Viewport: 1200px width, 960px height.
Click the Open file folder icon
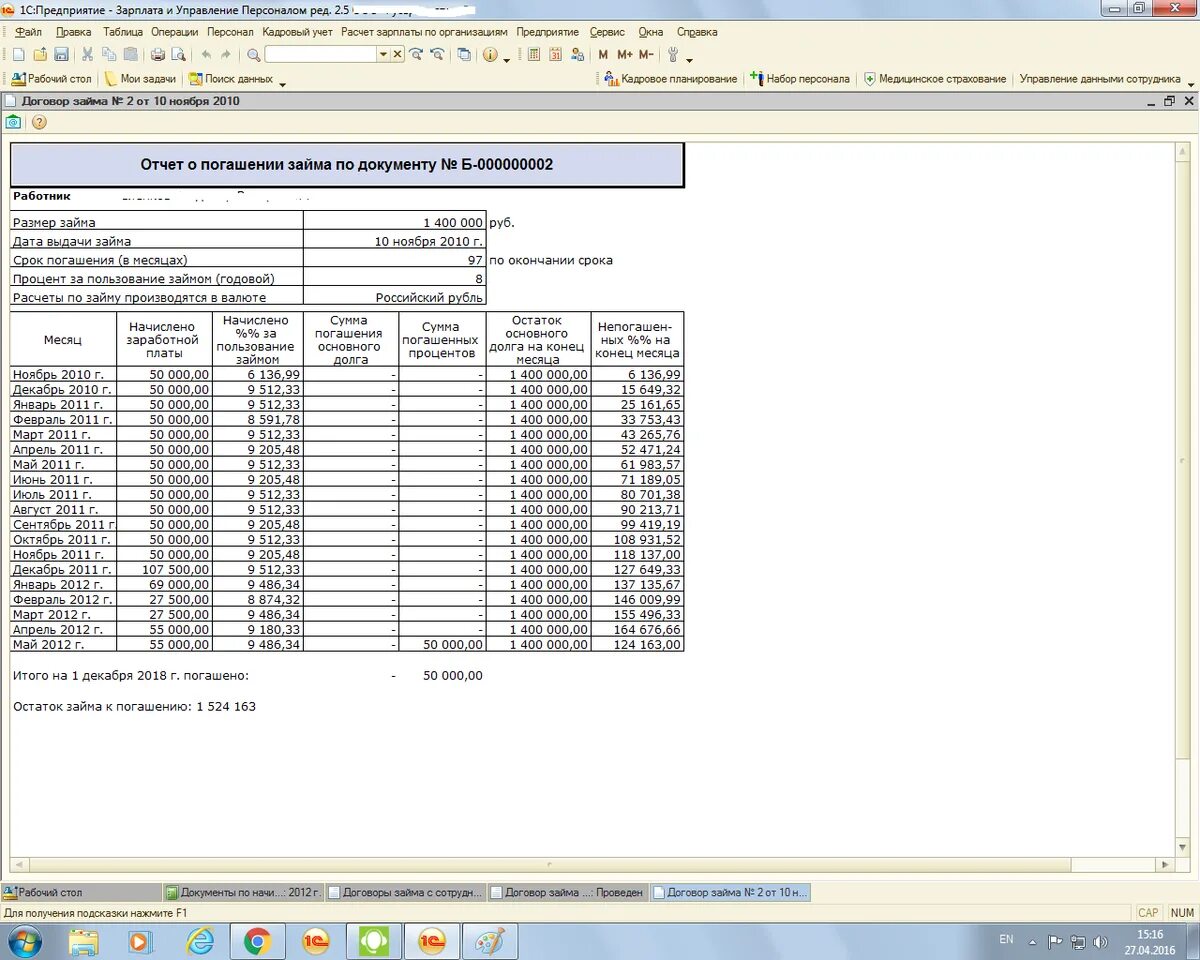click(40, 55)
